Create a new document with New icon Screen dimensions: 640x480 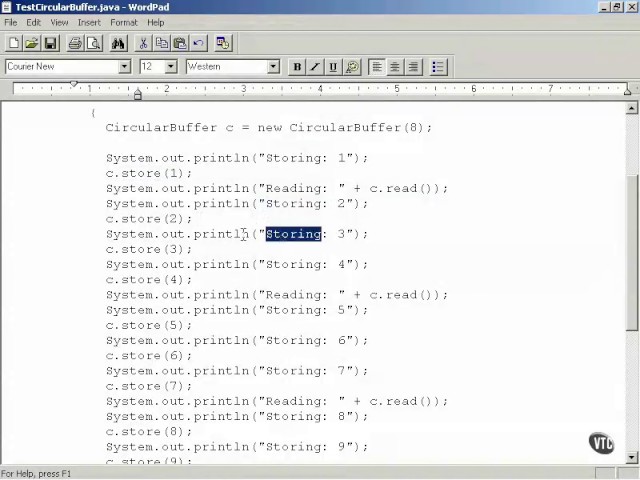[x=13, y=43]
